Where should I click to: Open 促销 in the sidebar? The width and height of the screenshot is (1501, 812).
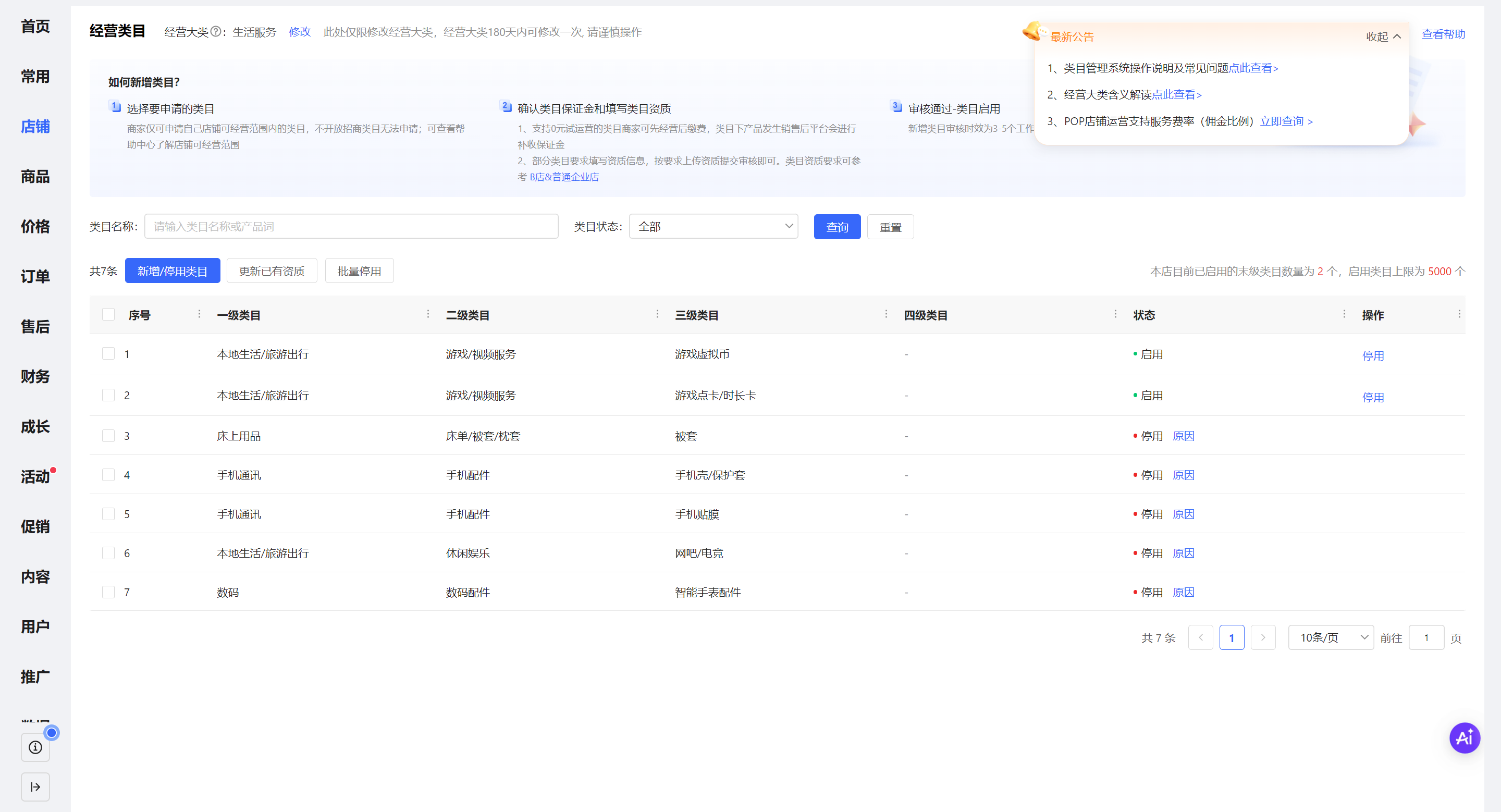tap(35, 526)
